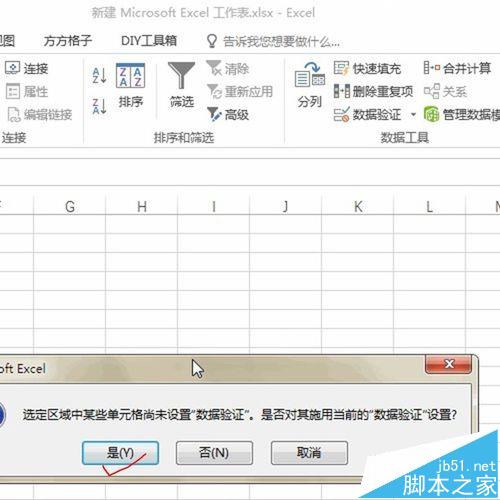Screen dimensions: 500x500
Task: Open 管理数据模型 data model manager
Action: pyautogui.click(x=462, y=115)
